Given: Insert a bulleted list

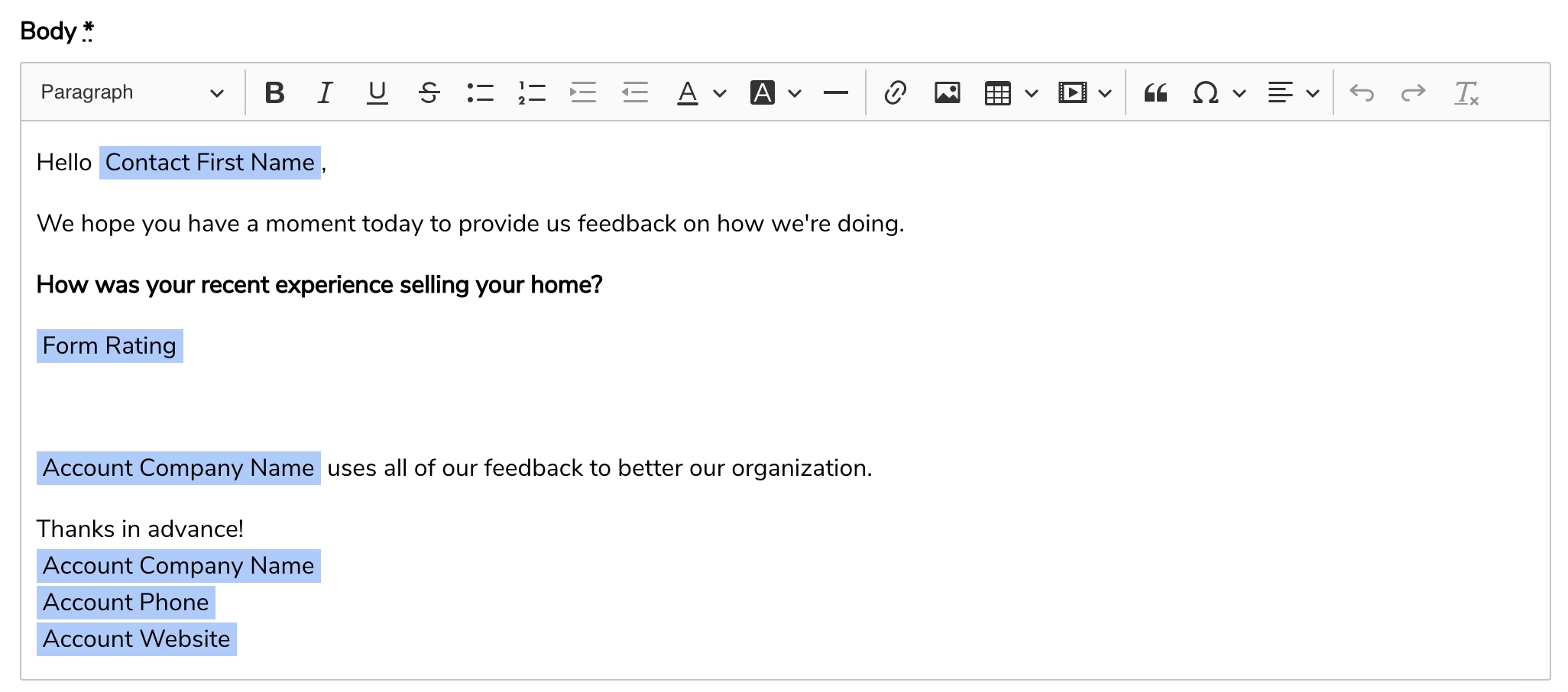Looking at the screenshot, I should point(480,93).
